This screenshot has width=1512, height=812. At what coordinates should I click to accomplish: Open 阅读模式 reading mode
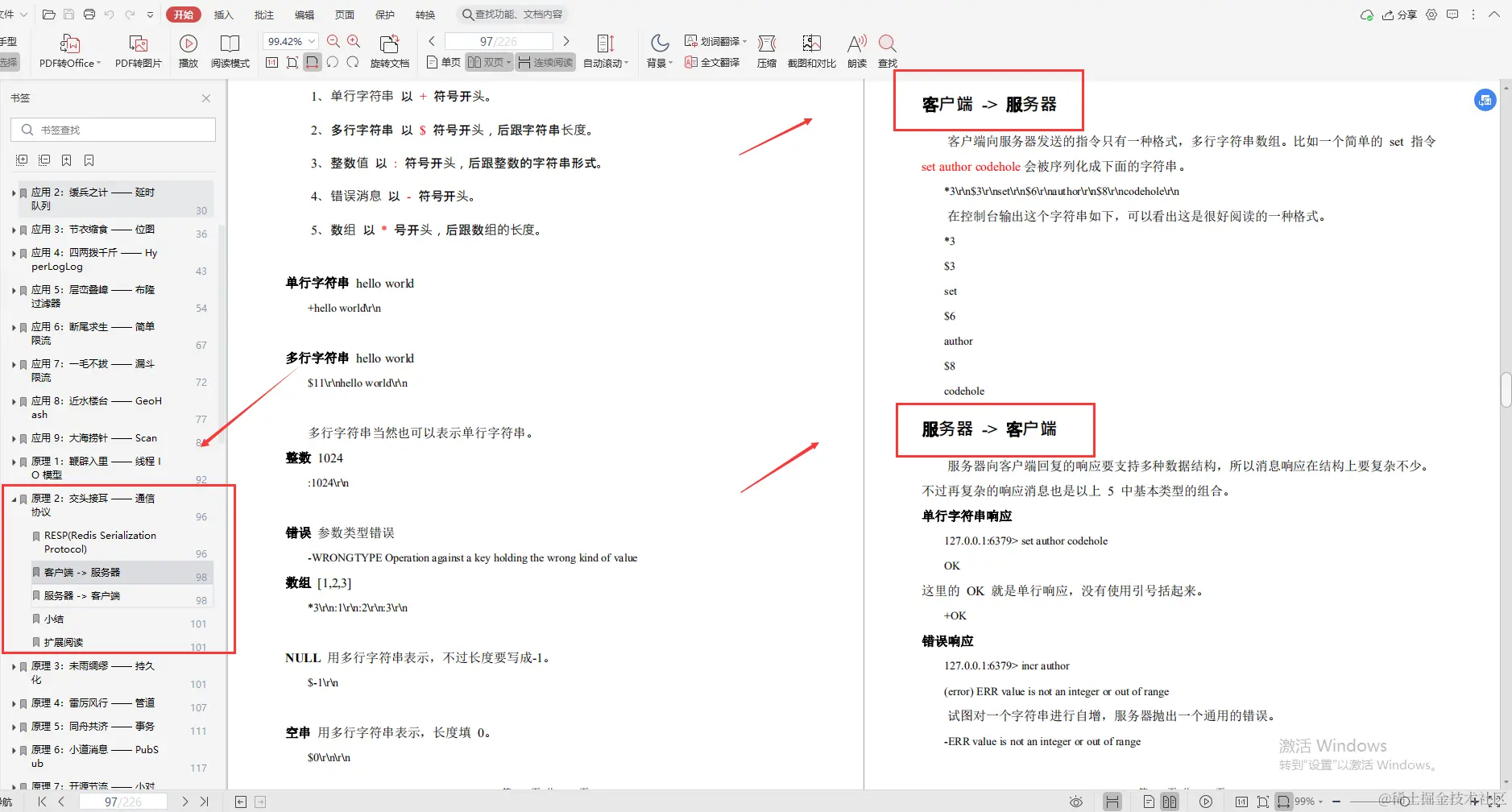(231, 50)
